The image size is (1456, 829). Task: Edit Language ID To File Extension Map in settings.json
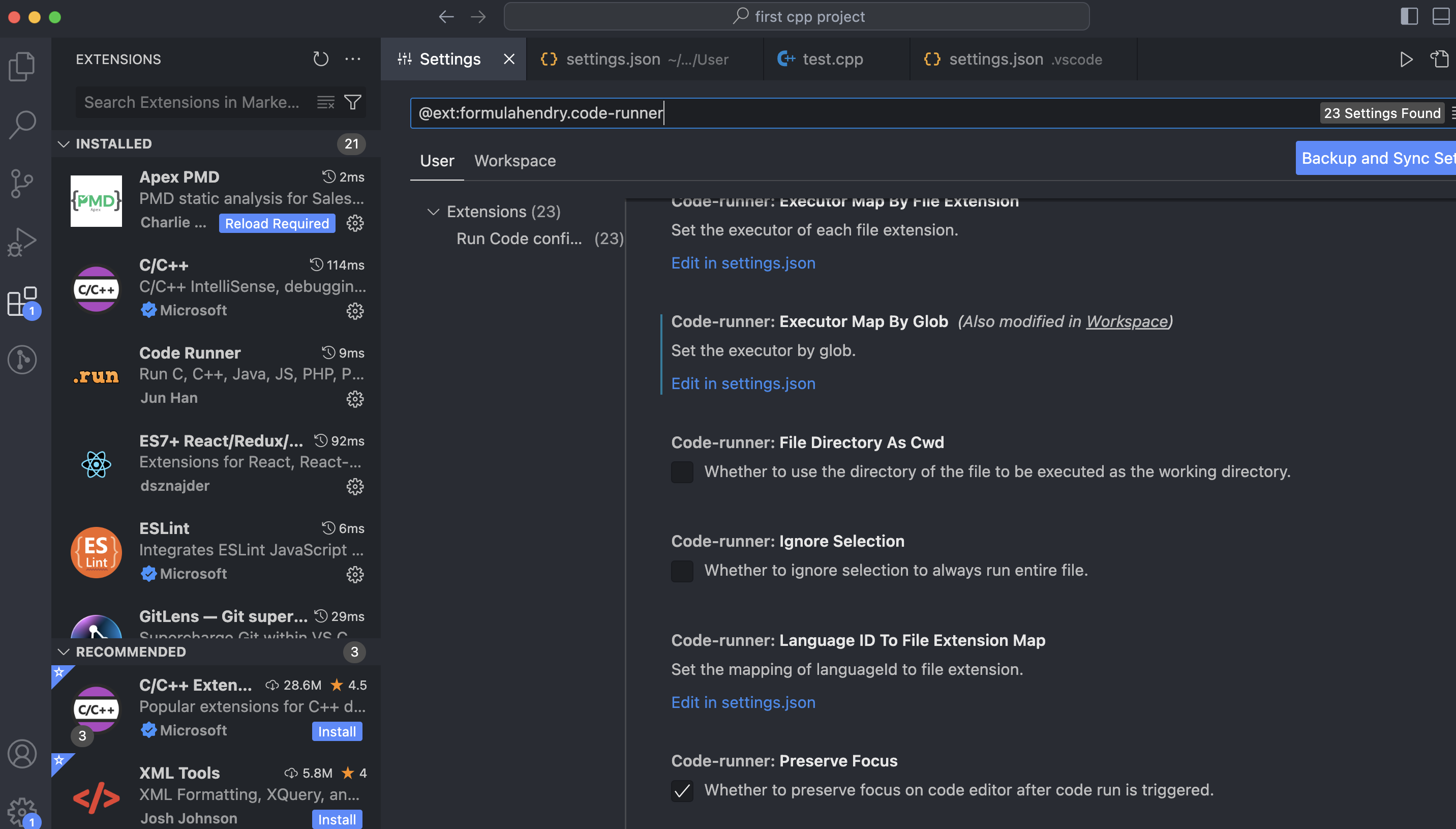743,702
